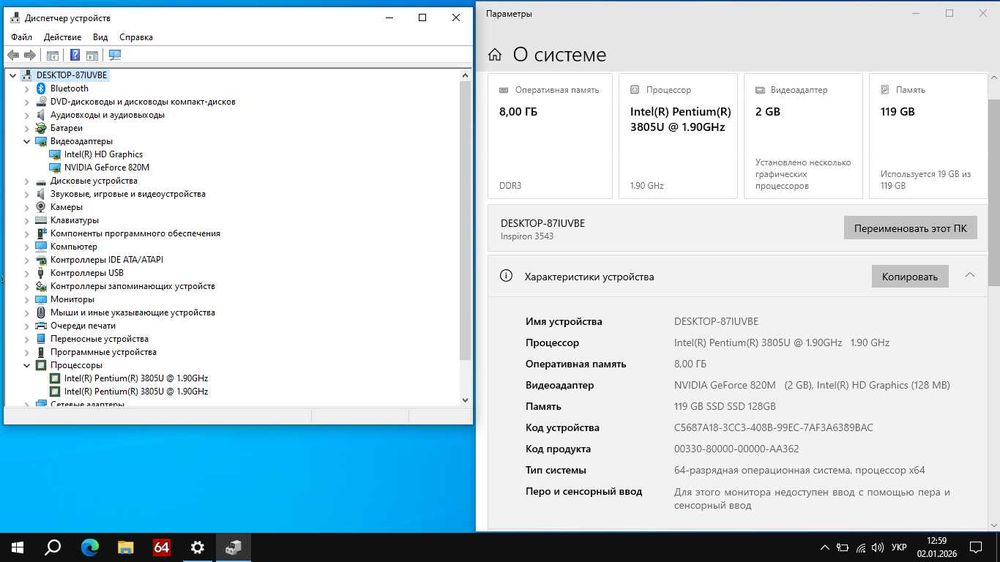Select DVD-дисководы и дисководы компакт-дисков row

coord(143,102)
